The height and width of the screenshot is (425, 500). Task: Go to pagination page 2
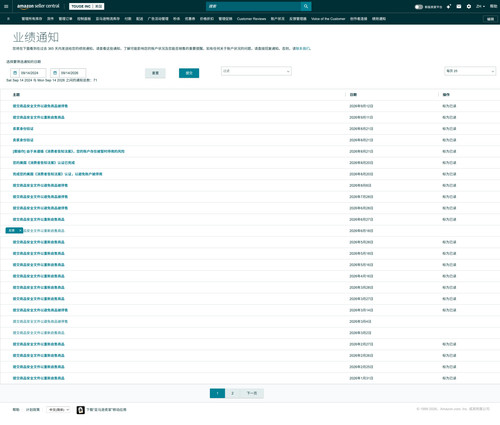tap(232, 393)
